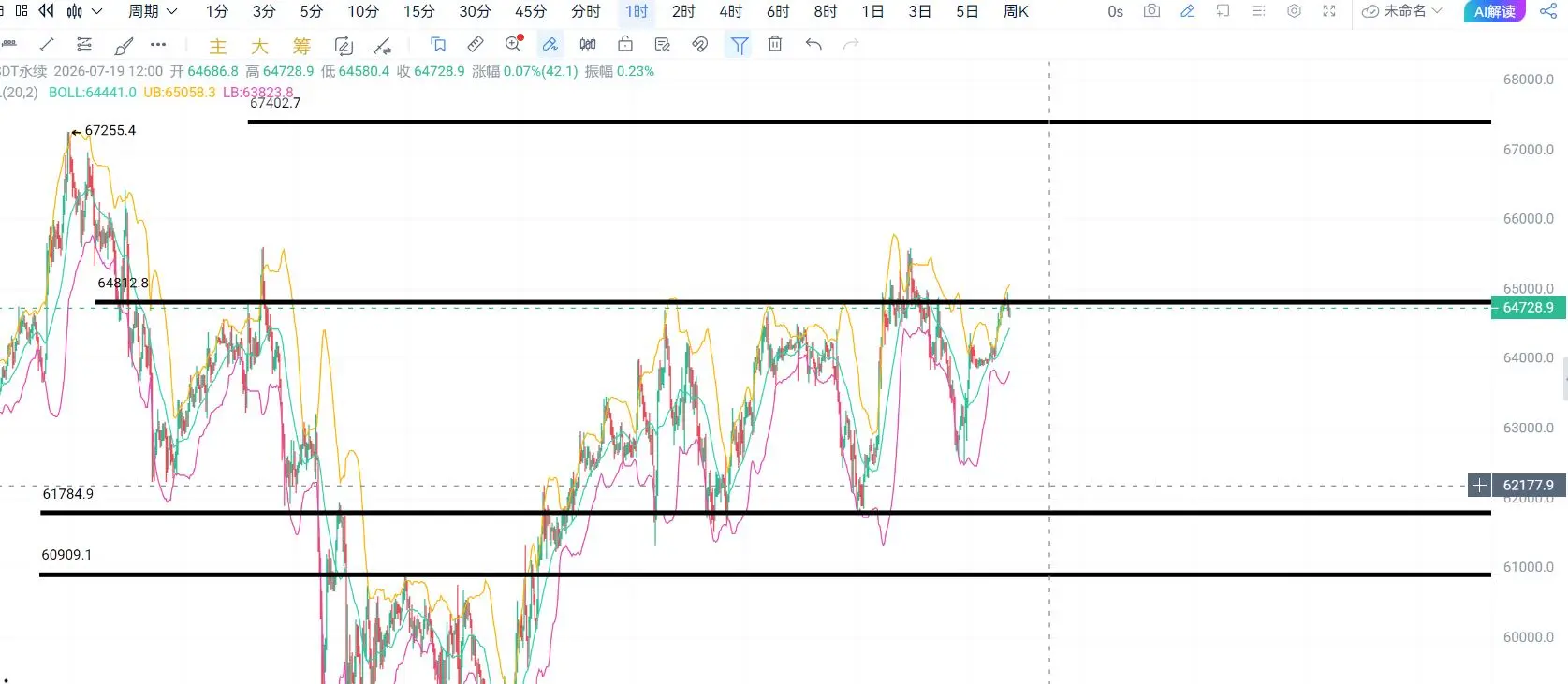Image resolution: width=1568 pixels, height=684 pixels.
Task: Toggle the funnel filter icon
Action: click(x=739, y=45)
